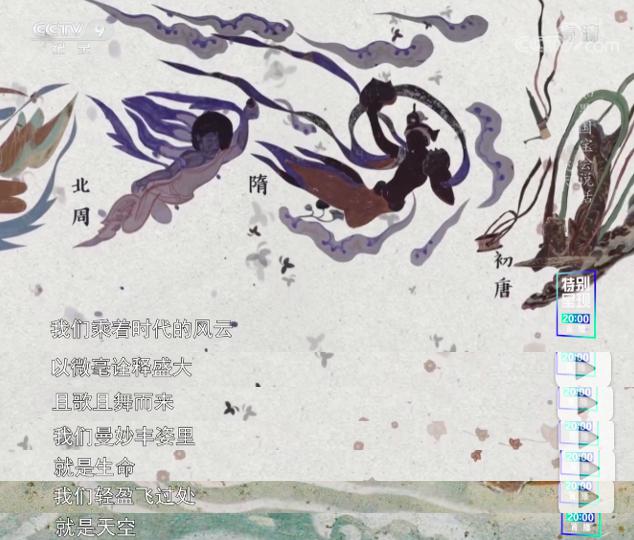Click the lyric line 就是生命
This screenshot has height=540, width=634.
(x=94, y=466)
